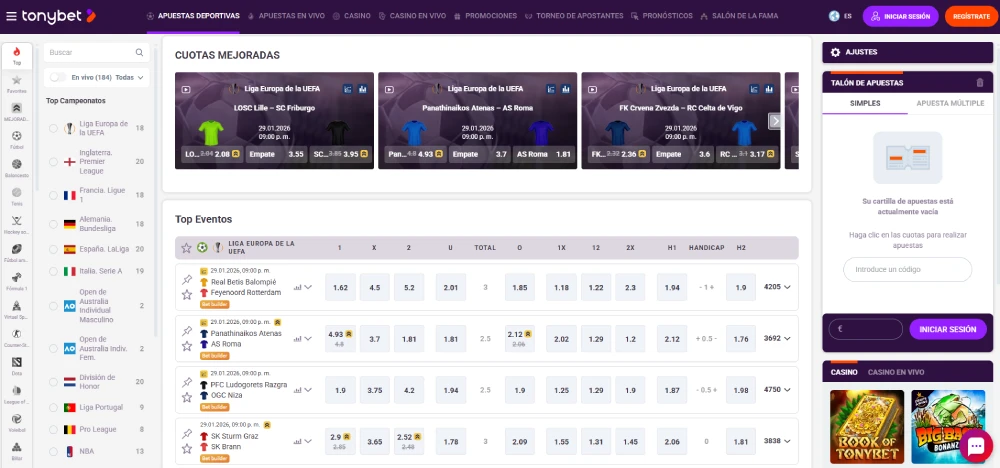Expand stats chevron on Real Betis row
The image size is (1000, 468).
coord(308,287)
